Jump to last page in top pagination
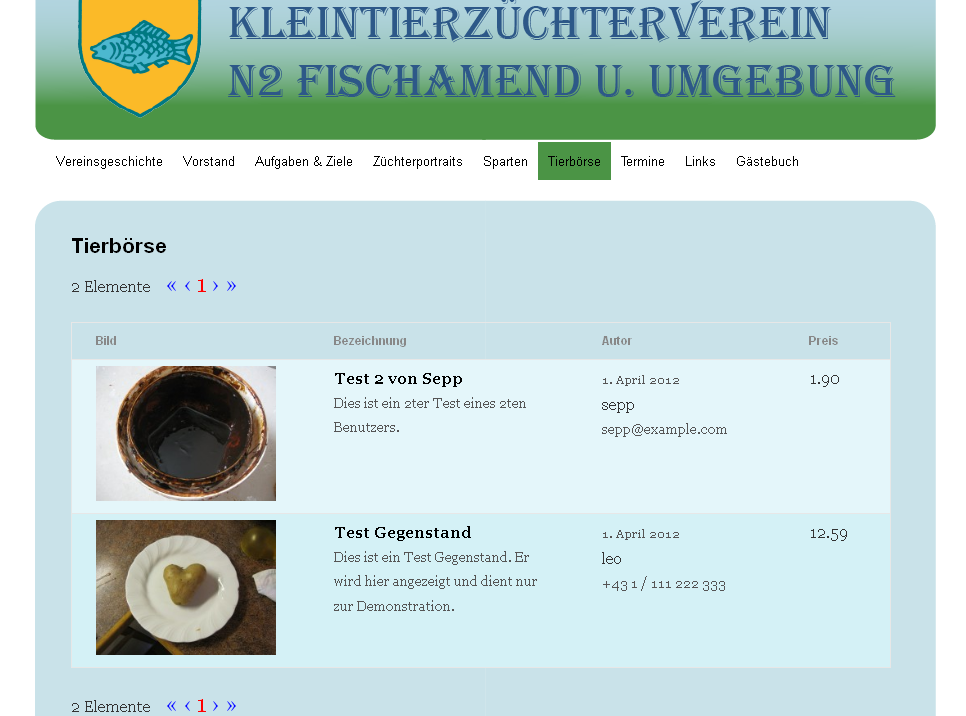The height and width of the screenshot is (716, 966). click(x=231, y=286)
